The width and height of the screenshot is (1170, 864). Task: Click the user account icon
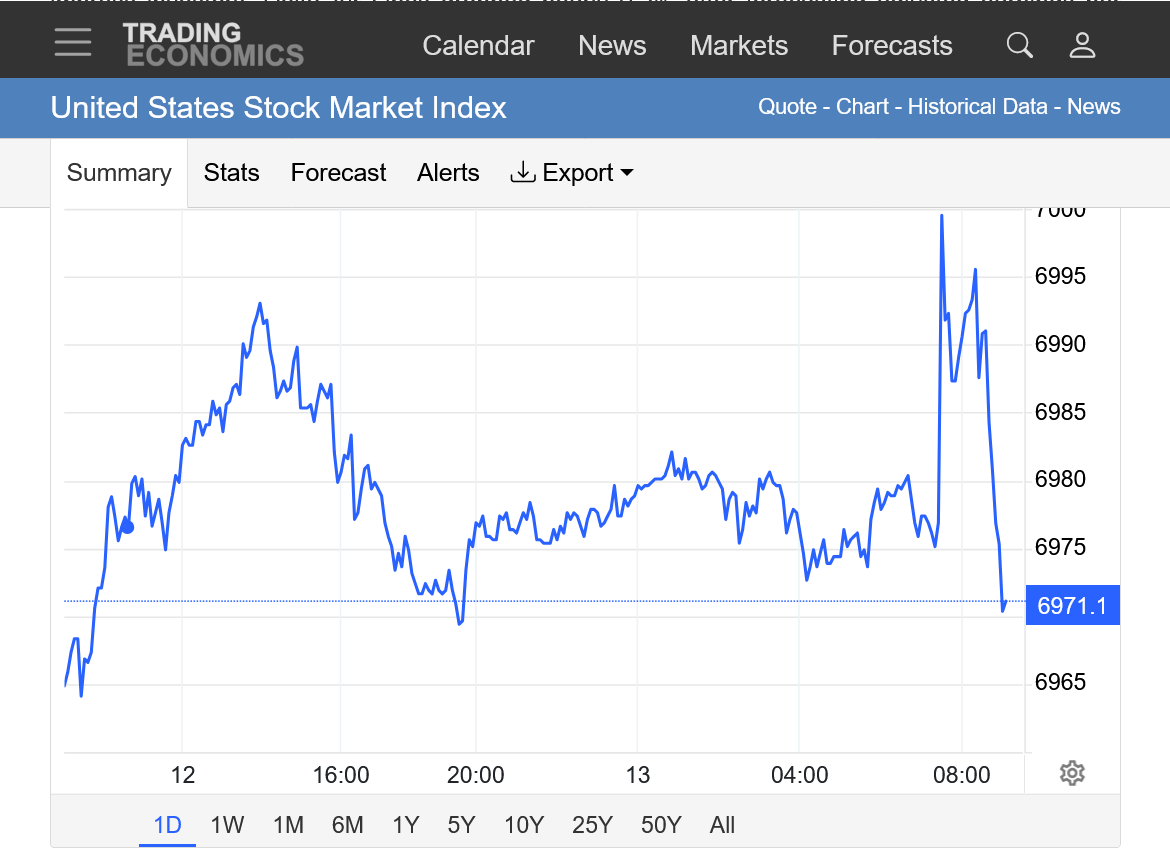click(1082, 45)
